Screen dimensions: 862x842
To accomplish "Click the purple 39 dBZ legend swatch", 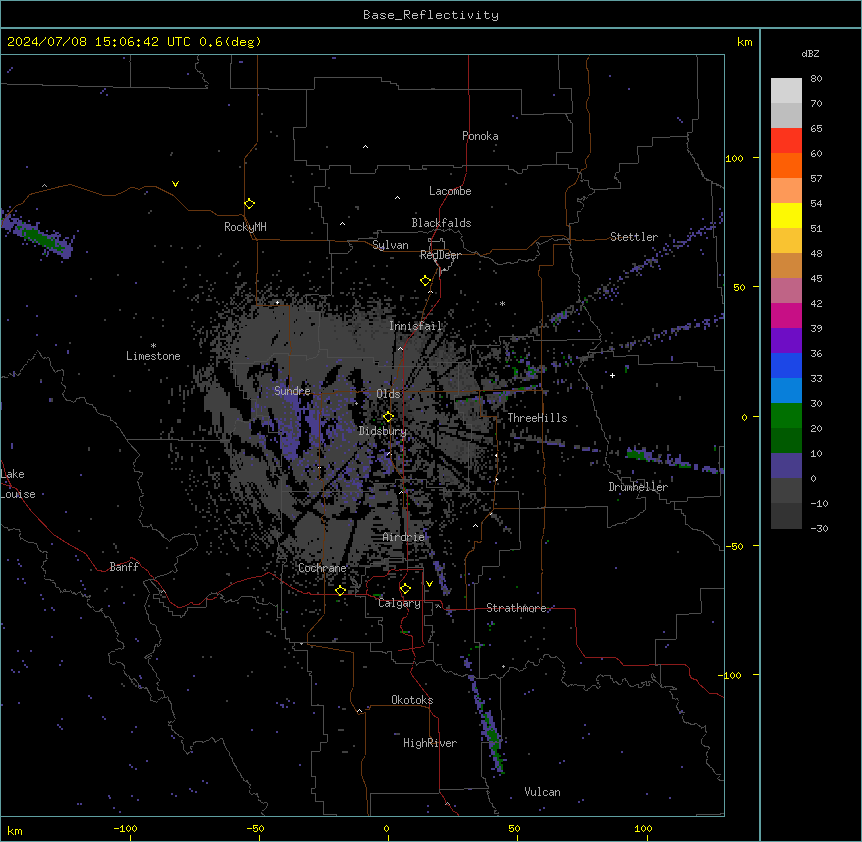I will (786, 341).
